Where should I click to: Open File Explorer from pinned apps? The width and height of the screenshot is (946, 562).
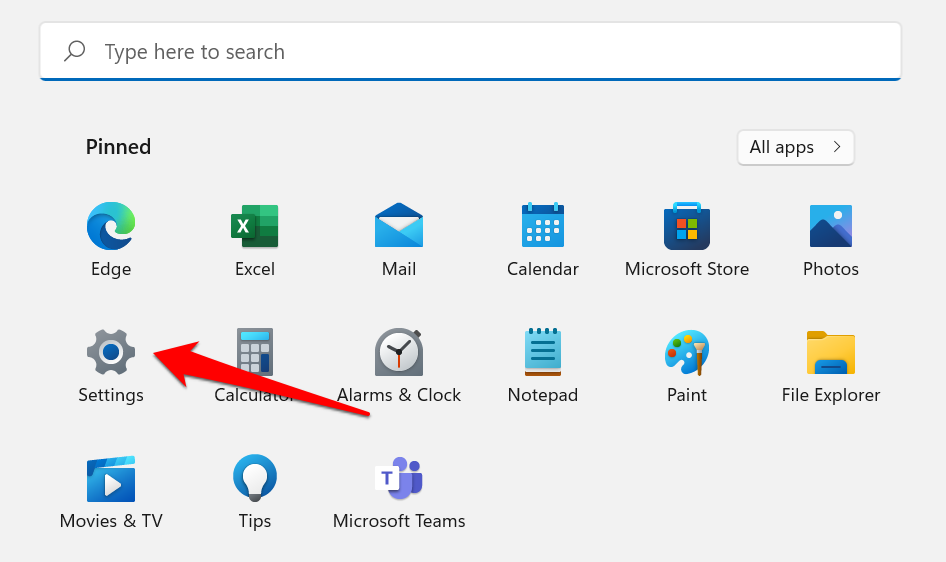831,353
